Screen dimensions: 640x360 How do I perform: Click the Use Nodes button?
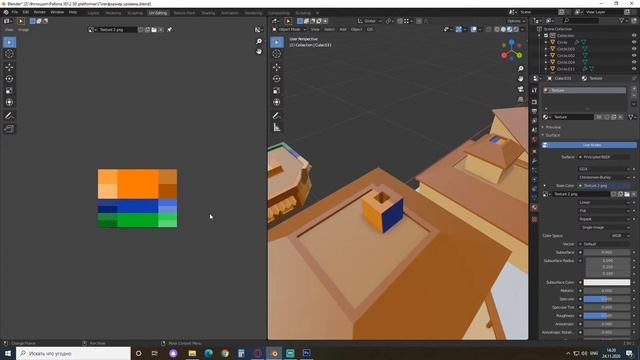click(589, 145)
